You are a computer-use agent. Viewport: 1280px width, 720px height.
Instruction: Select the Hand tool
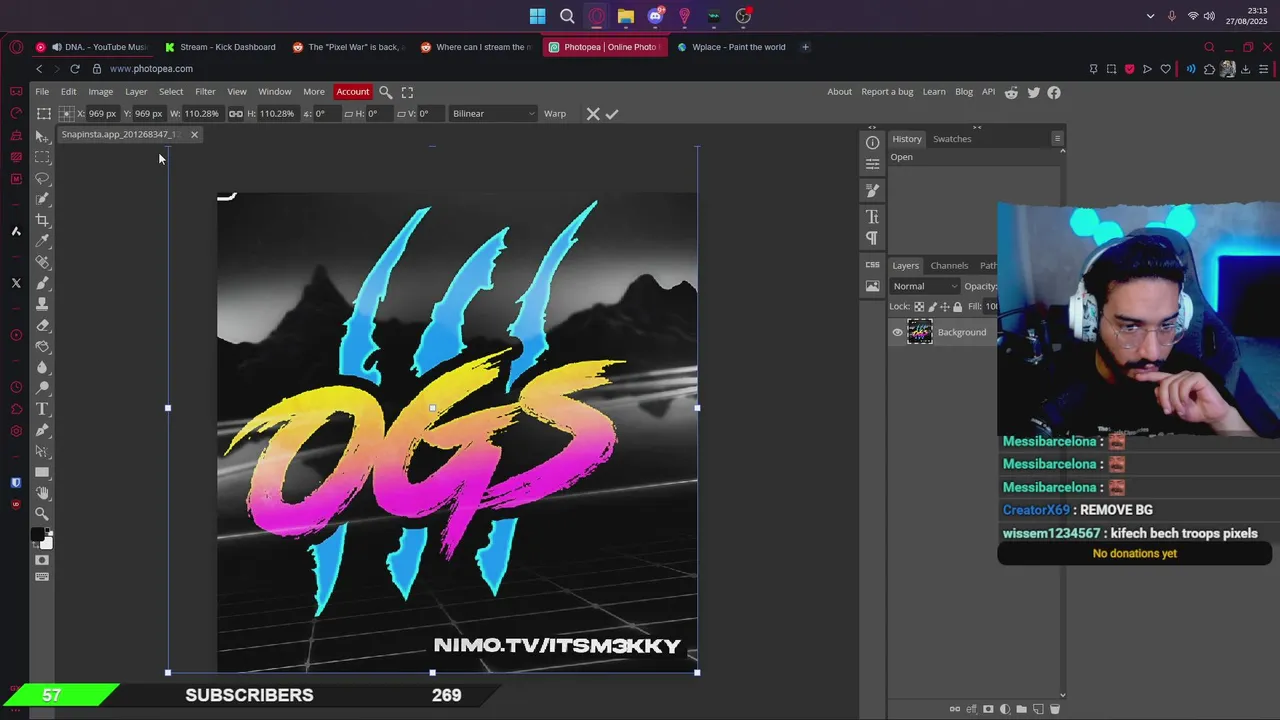pyautogui.click(x=42, y=493)
